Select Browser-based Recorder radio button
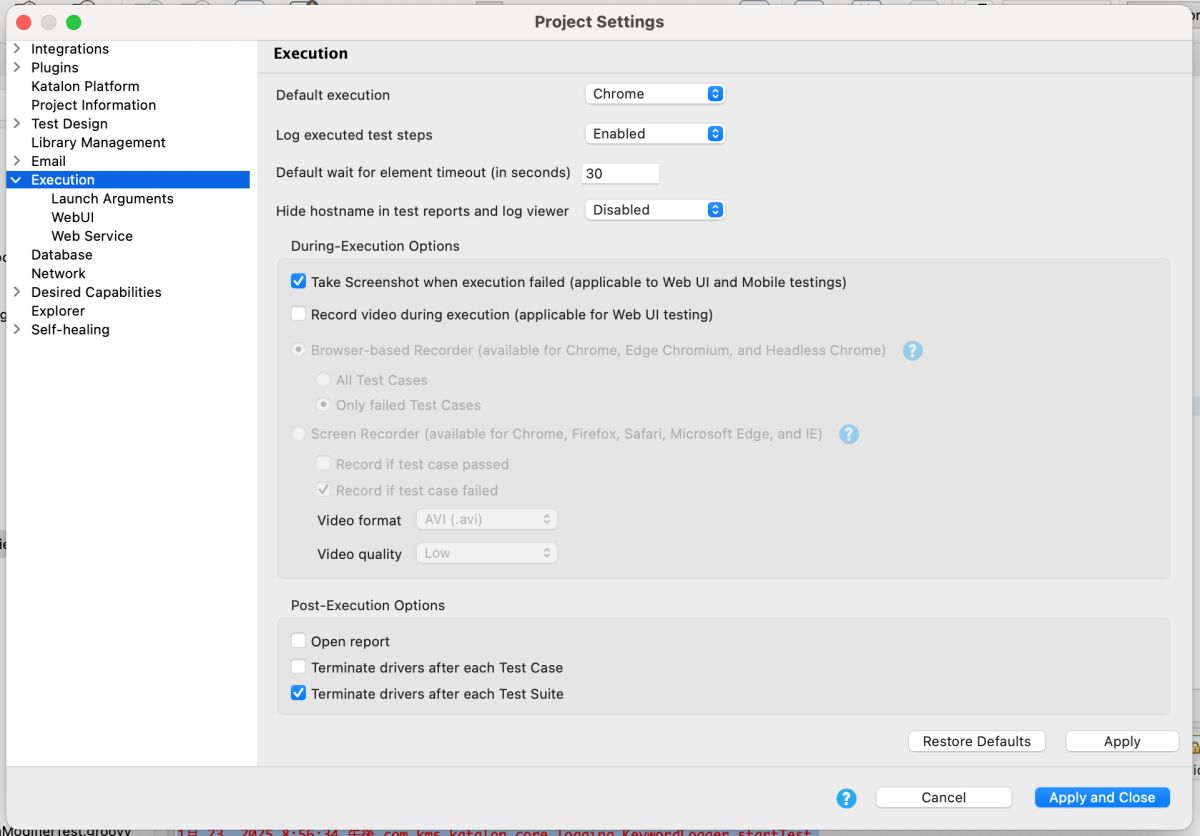Viewport: 1200px width, 836px height. pos(298,350)
